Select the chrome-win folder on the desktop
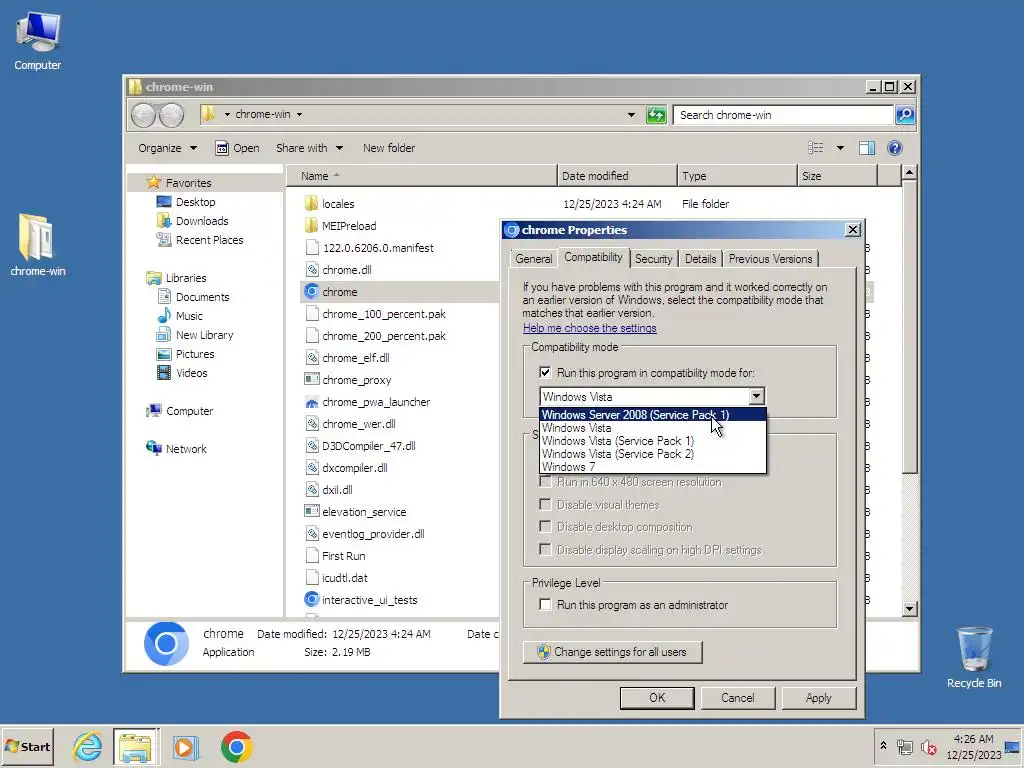Screen dimensions: 1024x768 point(37,245)
